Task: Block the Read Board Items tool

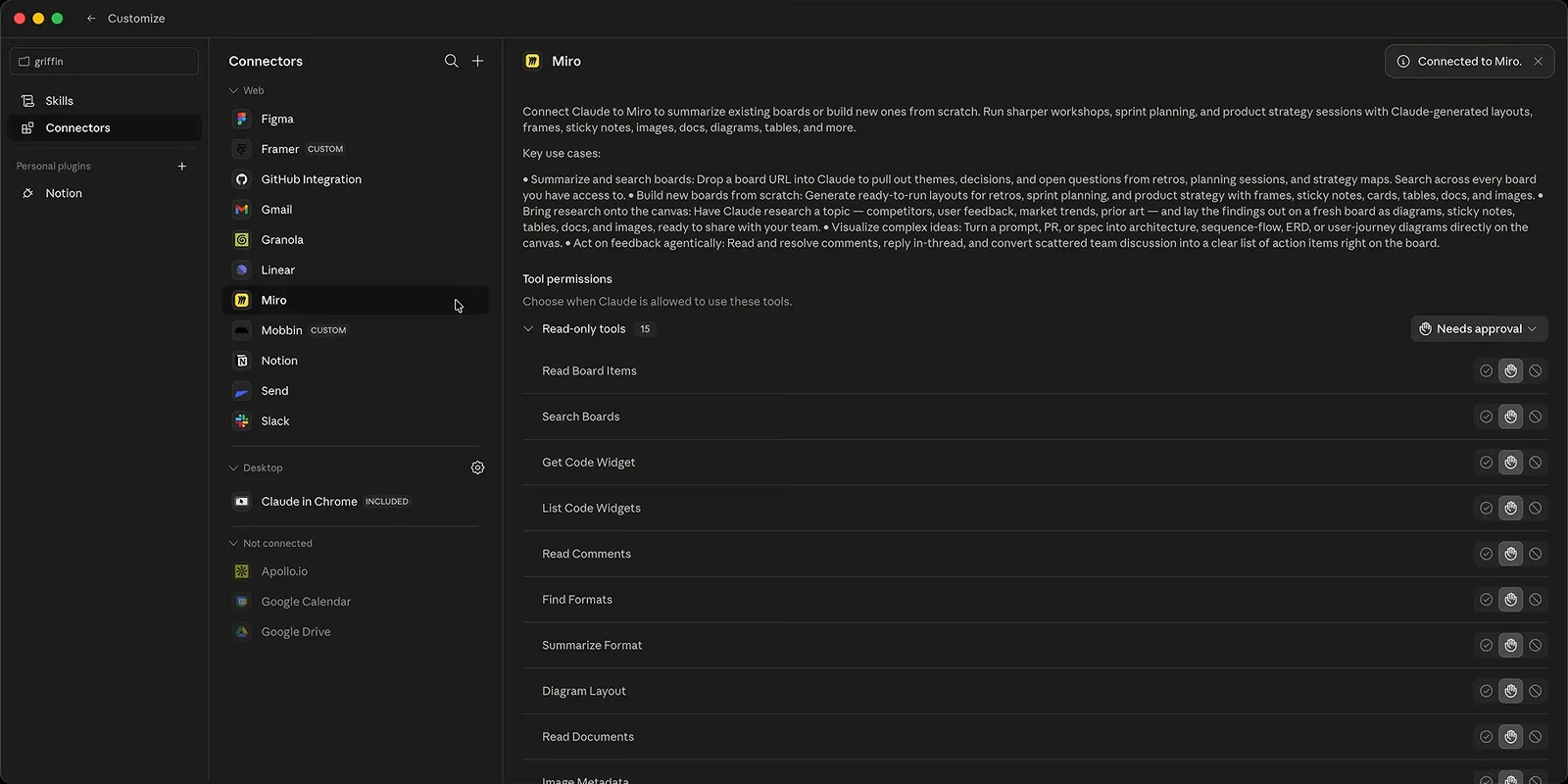Action: coord(1536,370)
